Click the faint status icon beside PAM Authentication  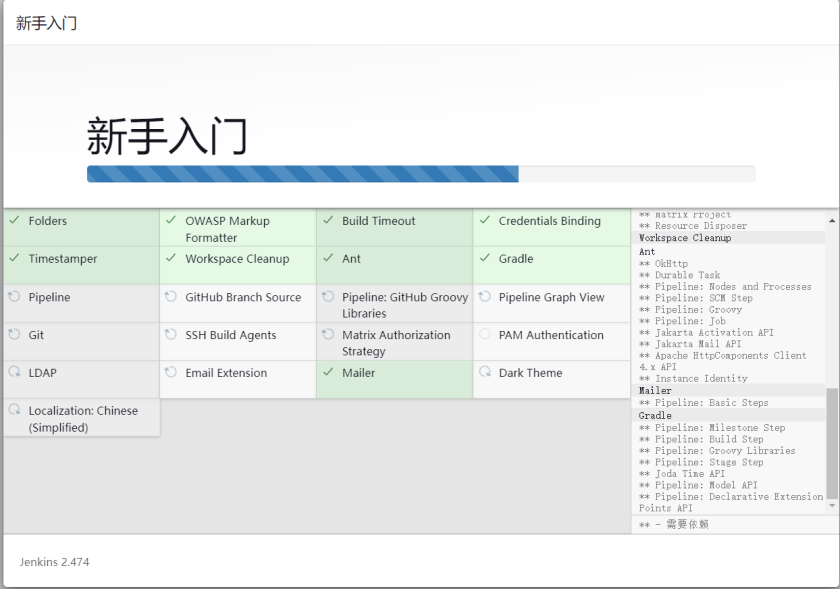point(485,334)
